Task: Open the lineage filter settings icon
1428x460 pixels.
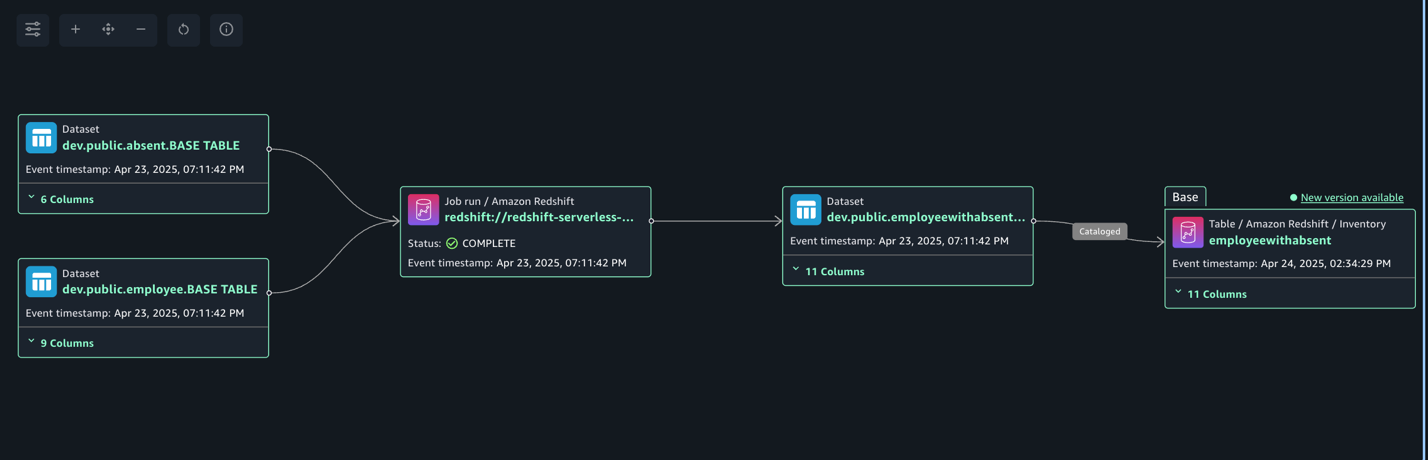Action: [33, 30]
